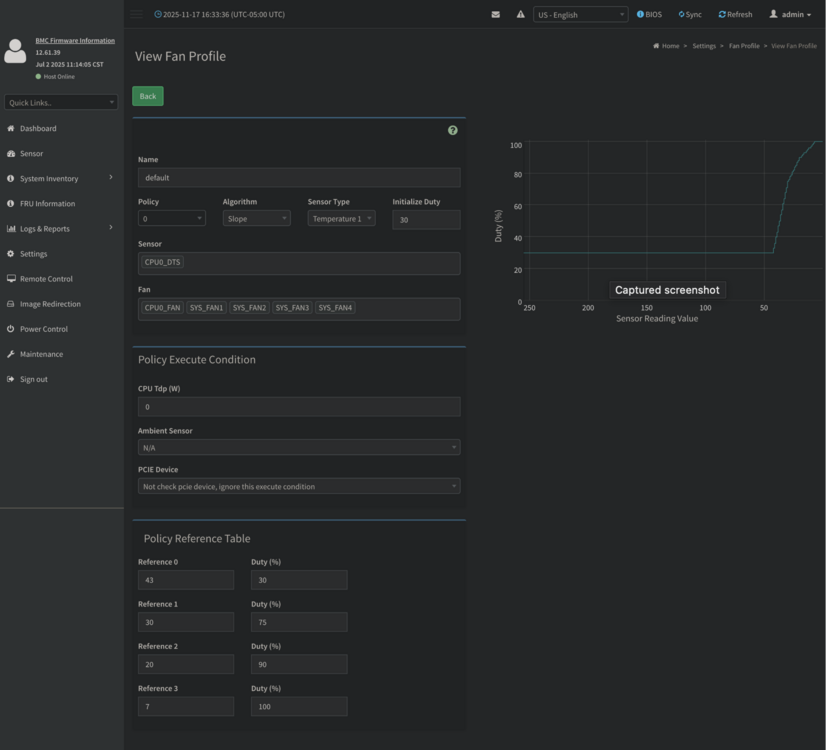This screenshot has height=750, width=826.
Task: Toggle the hamburger sidebar menu icon
Action: pos(136,14)
